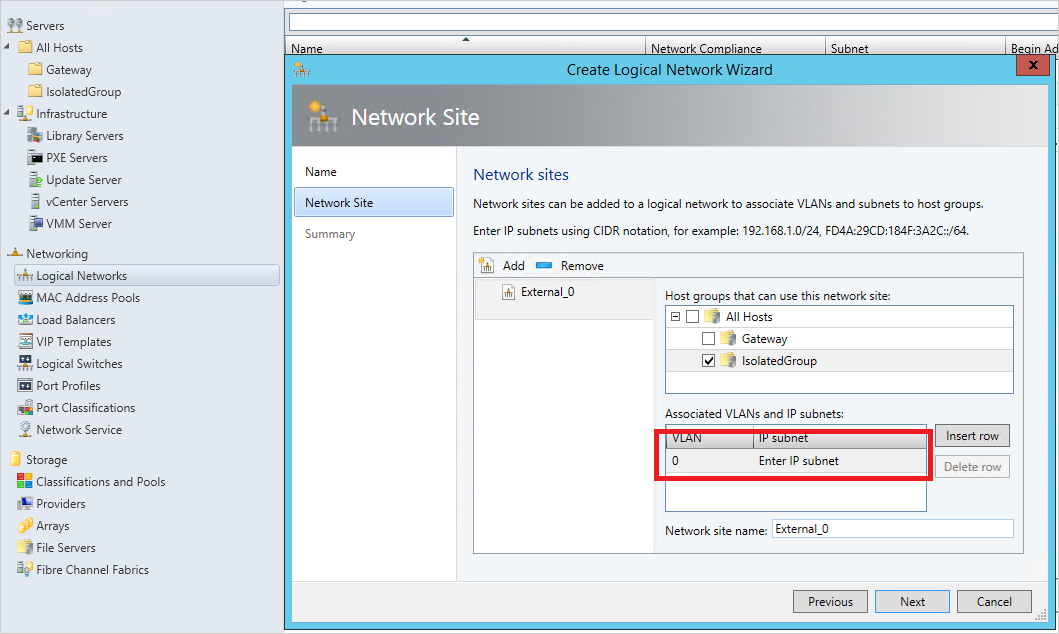Check the Gateway host group checkbox

(708, 338)
